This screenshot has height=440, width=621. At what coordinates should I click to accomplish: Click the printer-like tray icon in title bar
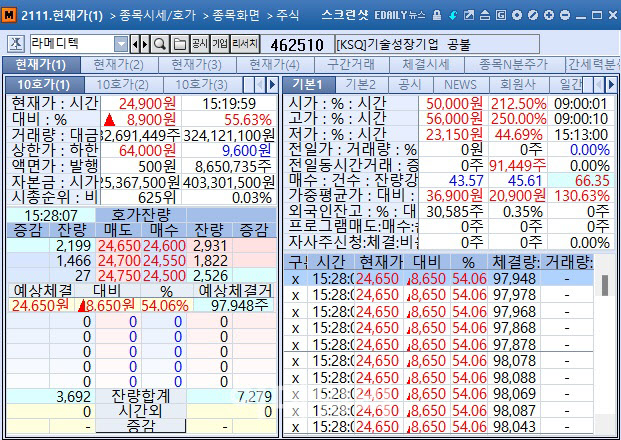coord(485,15)
